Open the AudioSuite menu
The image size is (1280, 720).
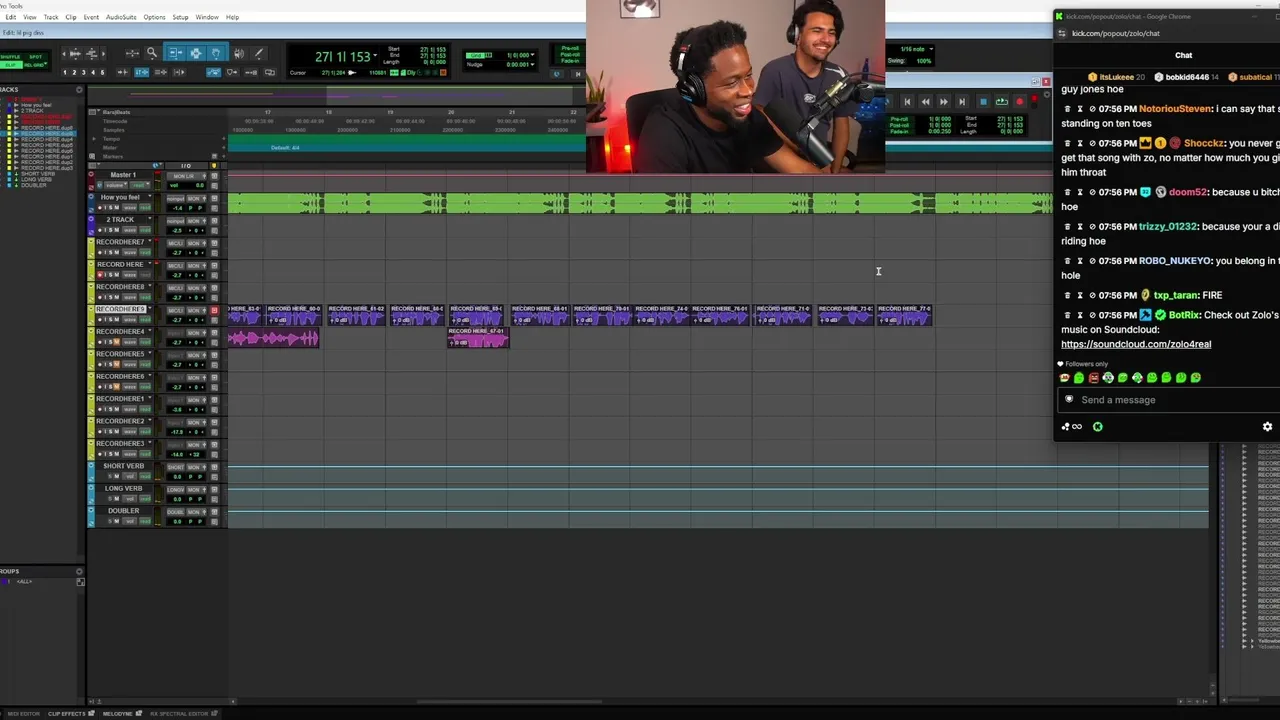tap(121, 17)
